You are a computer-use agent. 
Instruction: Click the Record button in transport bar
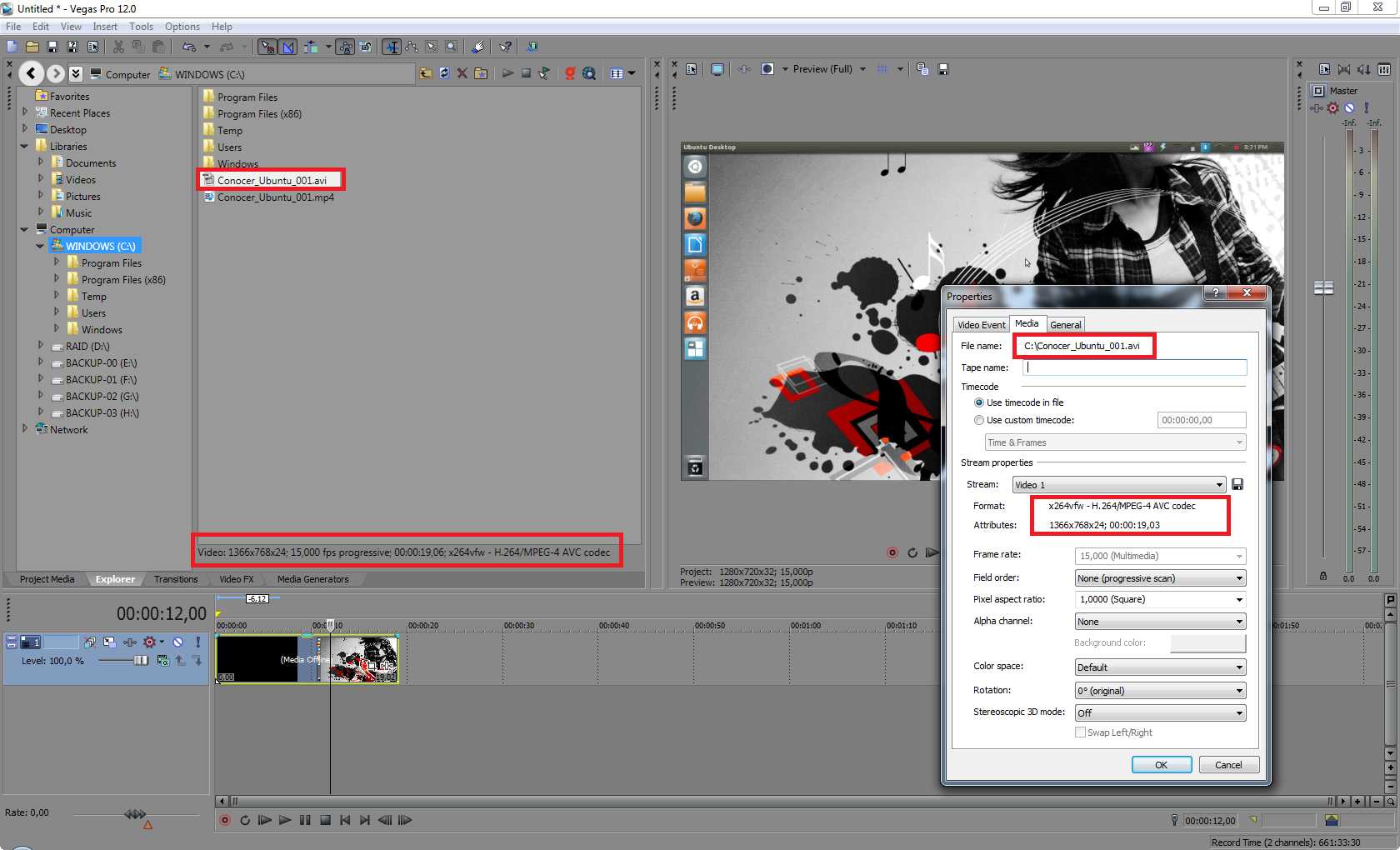click(x=224, y=820)
